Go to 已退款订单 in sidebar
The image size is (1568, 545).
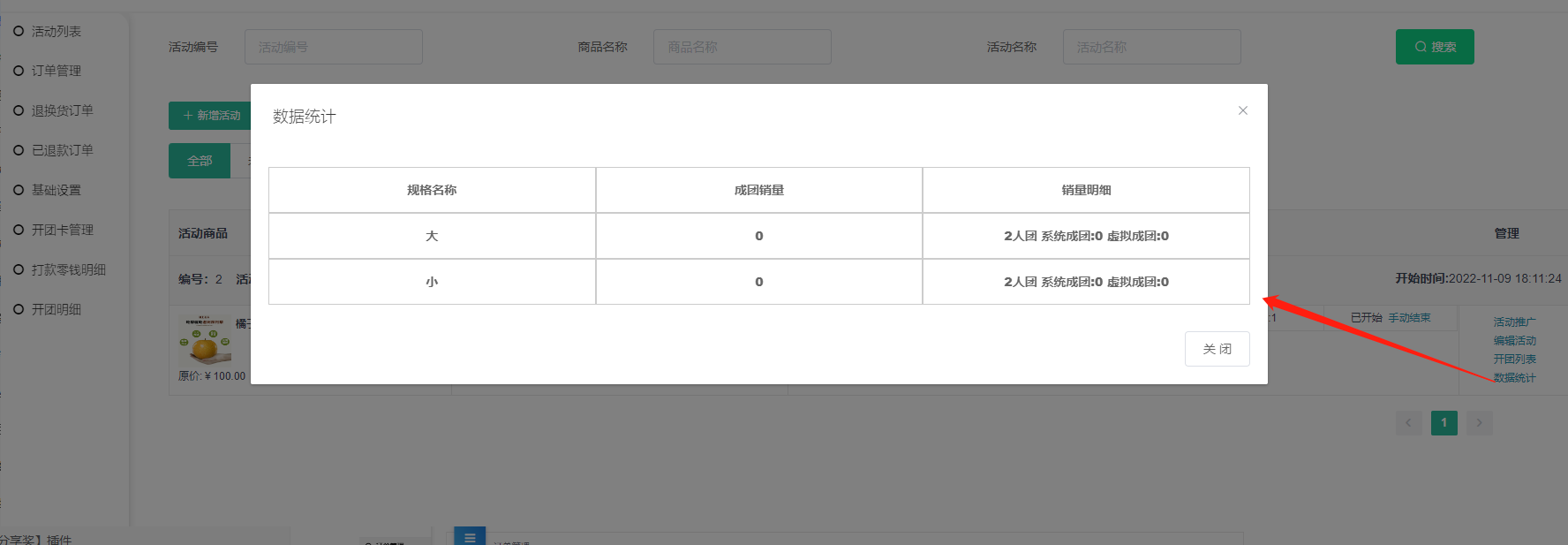click(62, 150)
